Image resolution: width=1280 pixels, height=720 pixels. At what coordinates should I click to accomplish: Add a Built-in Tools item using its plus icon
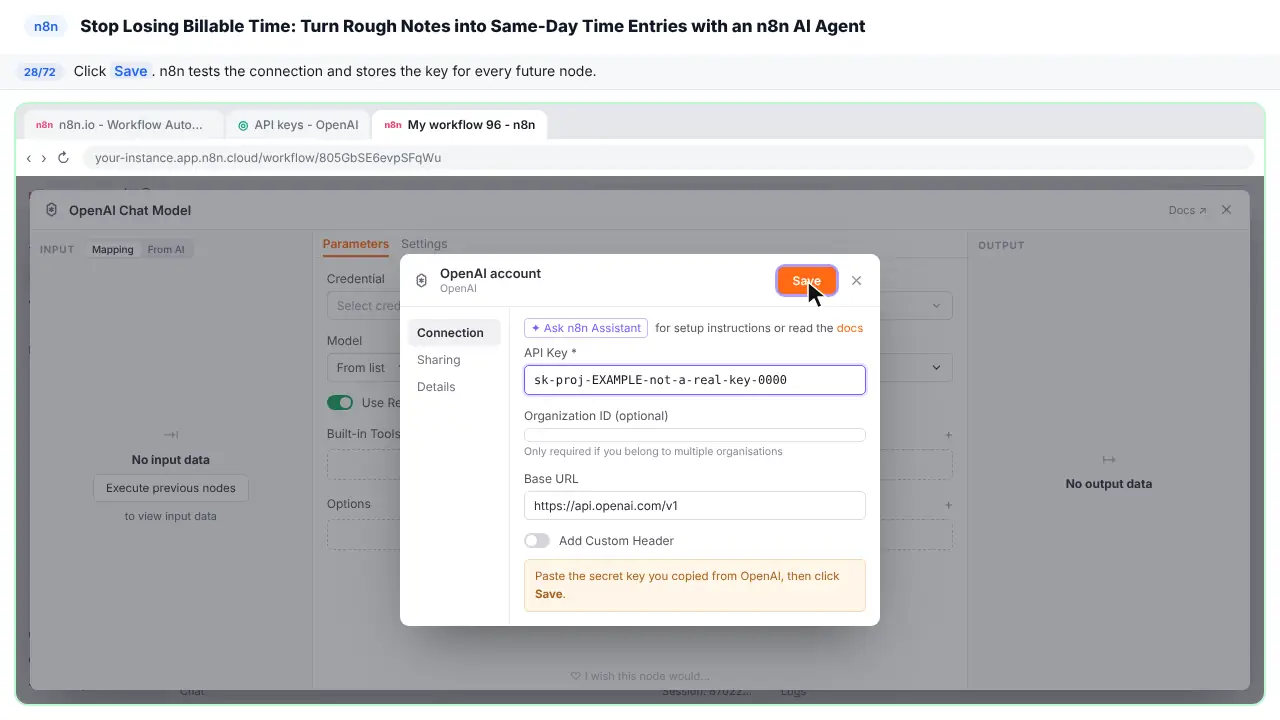coord(948,435)
